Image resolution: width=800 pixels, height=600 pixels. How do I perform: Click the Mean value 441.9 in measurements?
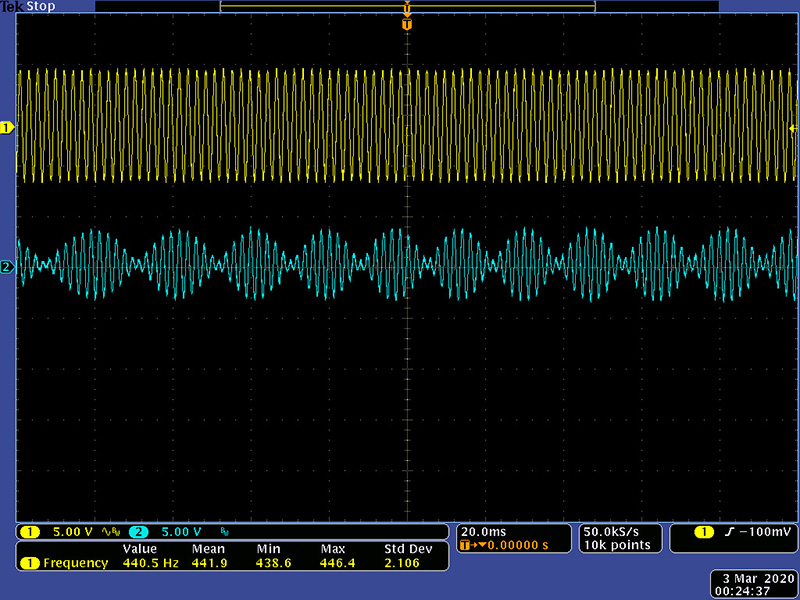[x=207, y=563]
